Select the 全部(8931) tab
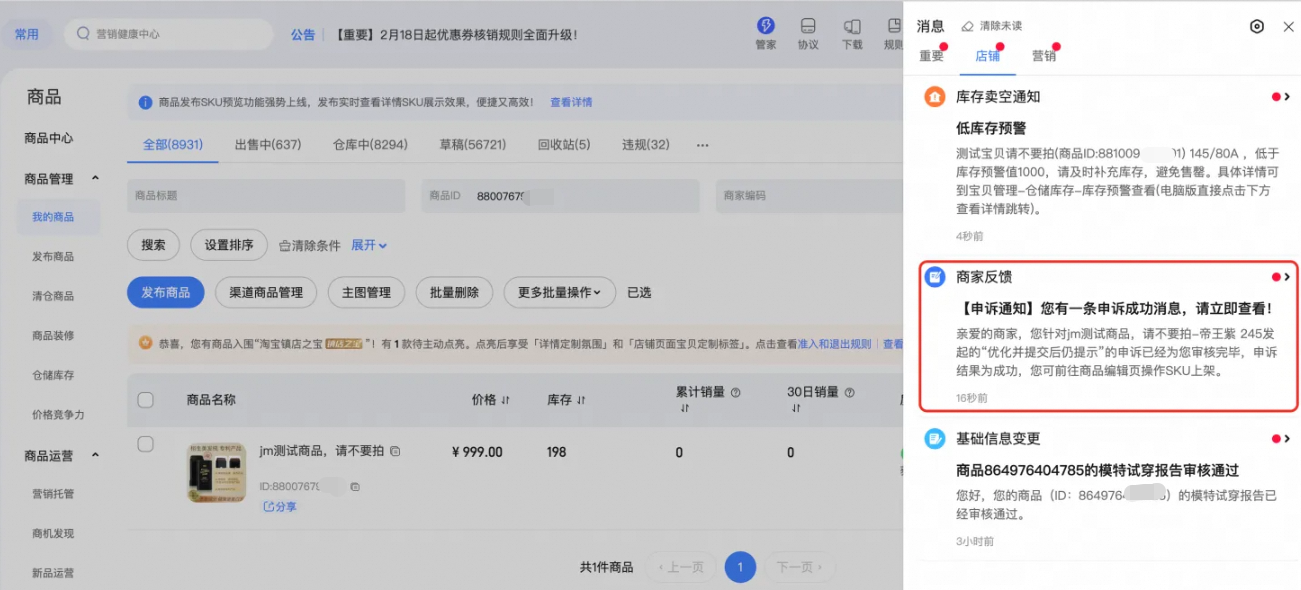Image resolution: width=1301 pixels, height=590 pixels. tap(173, 145)
